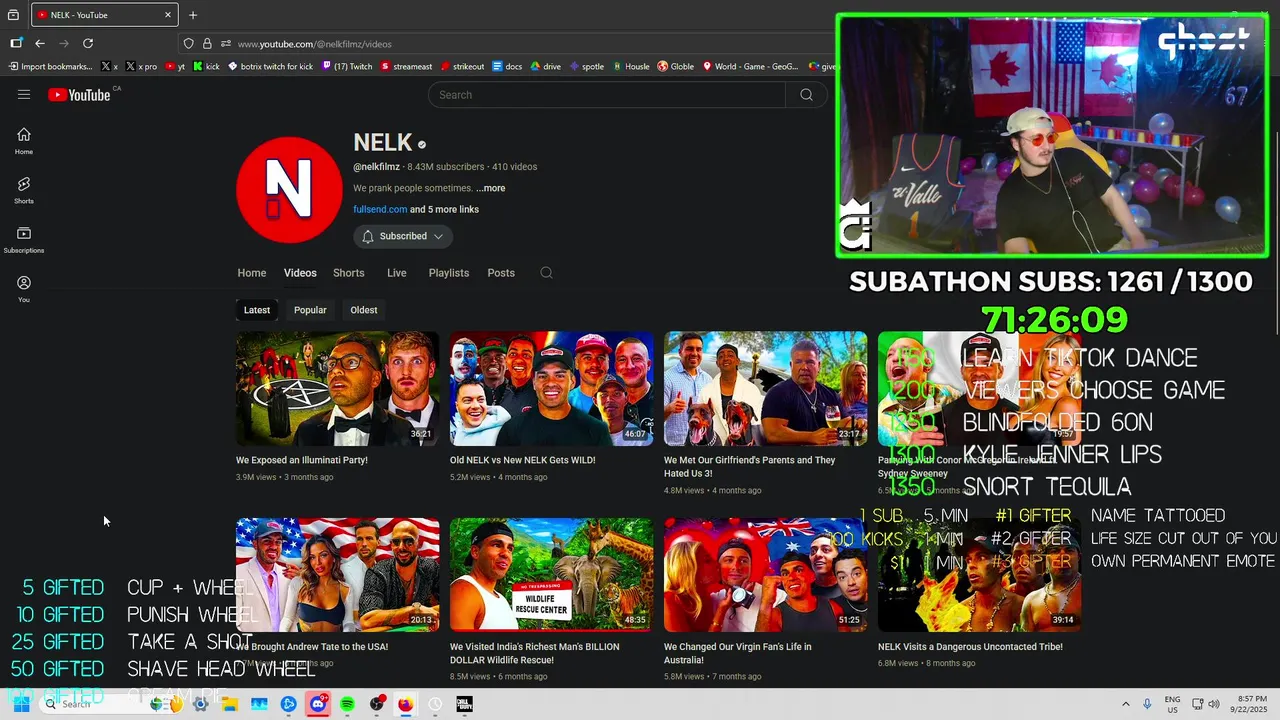Screen dimensions: 1280x720
Task: Switch to the channel Shorts tab
Action: pos(348,273)
